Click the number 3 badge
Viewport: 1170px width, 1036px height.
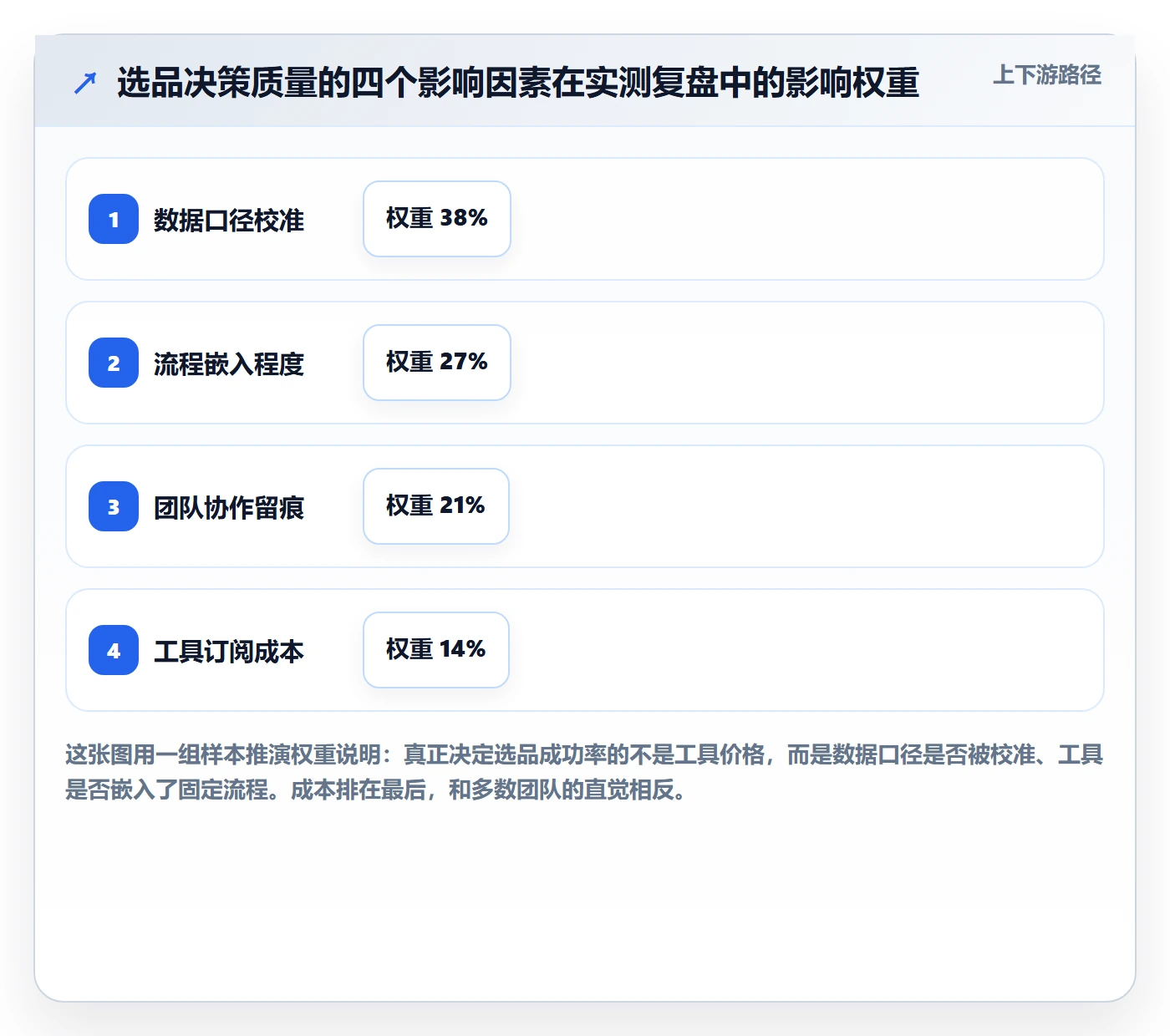coord(114,506)
